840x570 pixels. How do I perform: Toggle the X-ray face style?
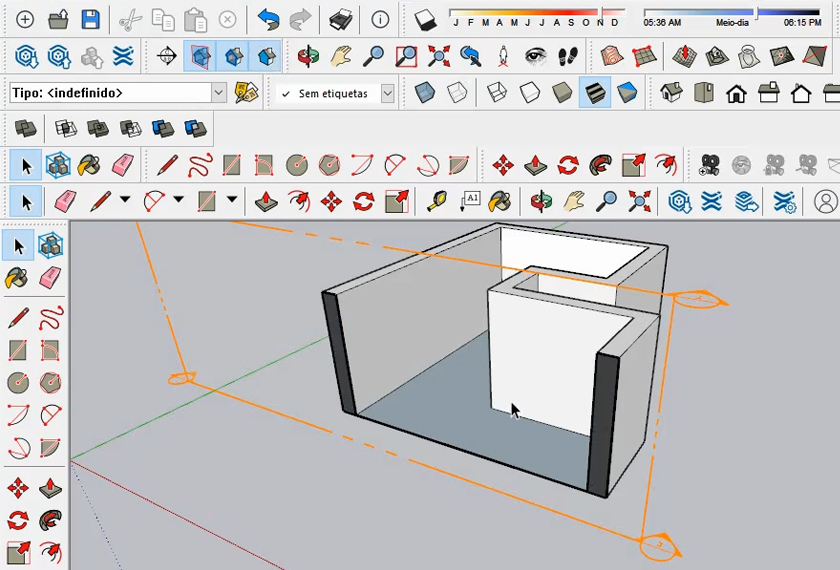tap(425, 93)
